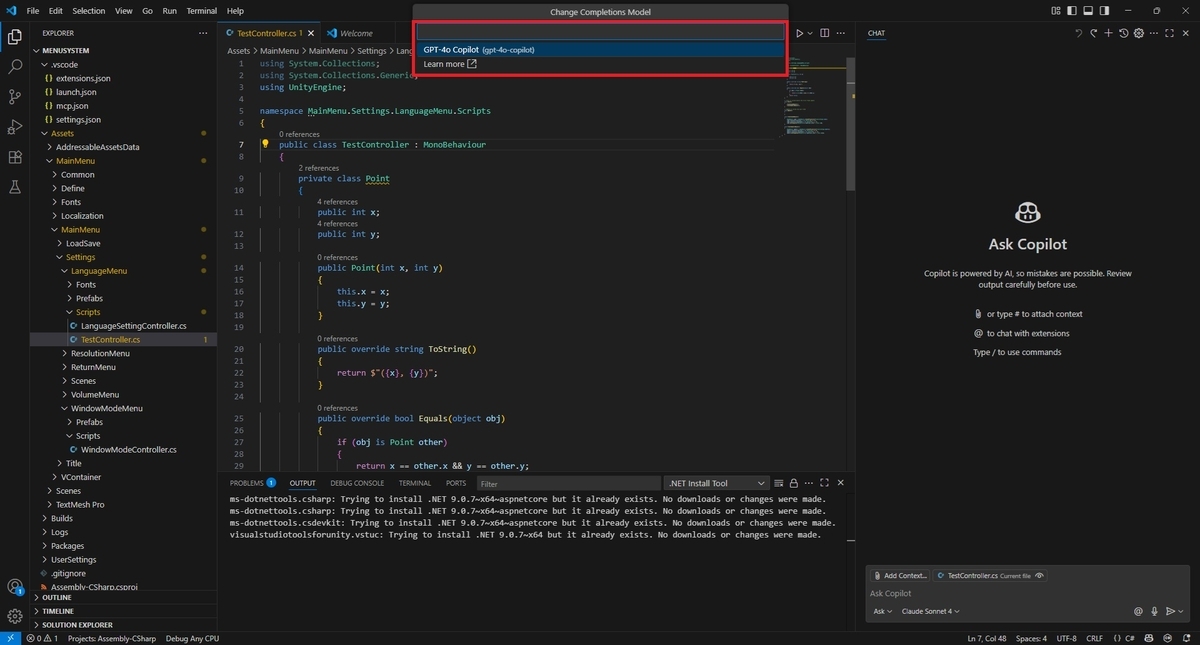Open the Explorer view in activity bar
Screen dimensions: 1200x645
pyautogui.click(x=15, y=37)
